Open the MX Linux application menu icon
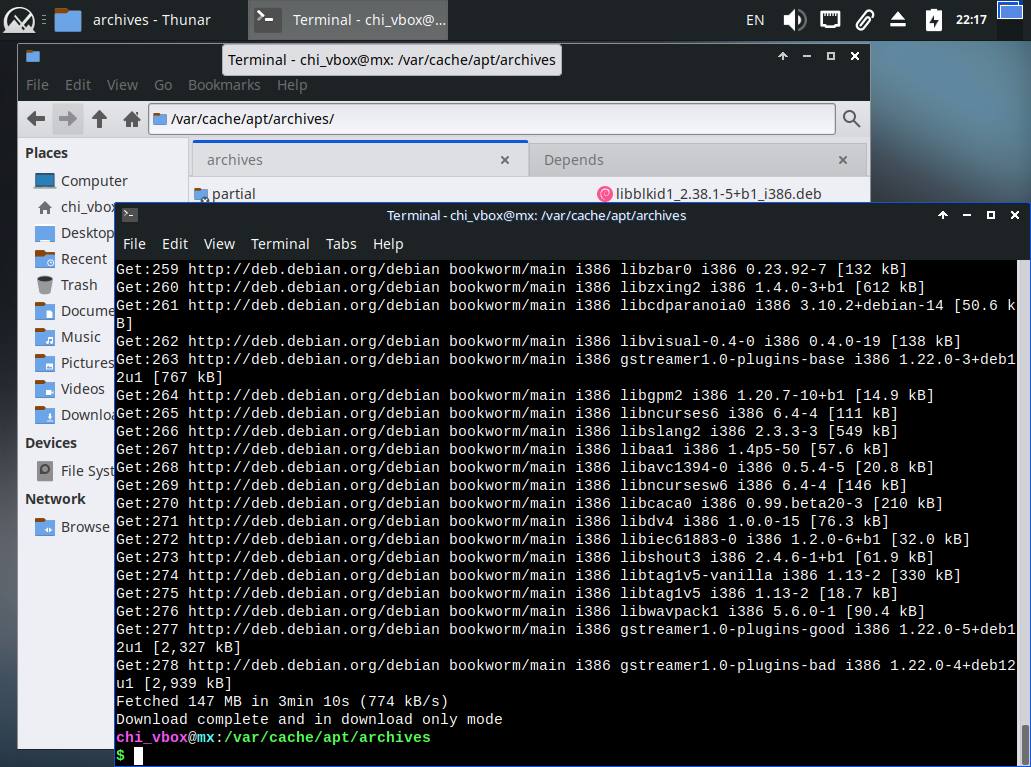 pyautogui.click(x=19, y=20)
